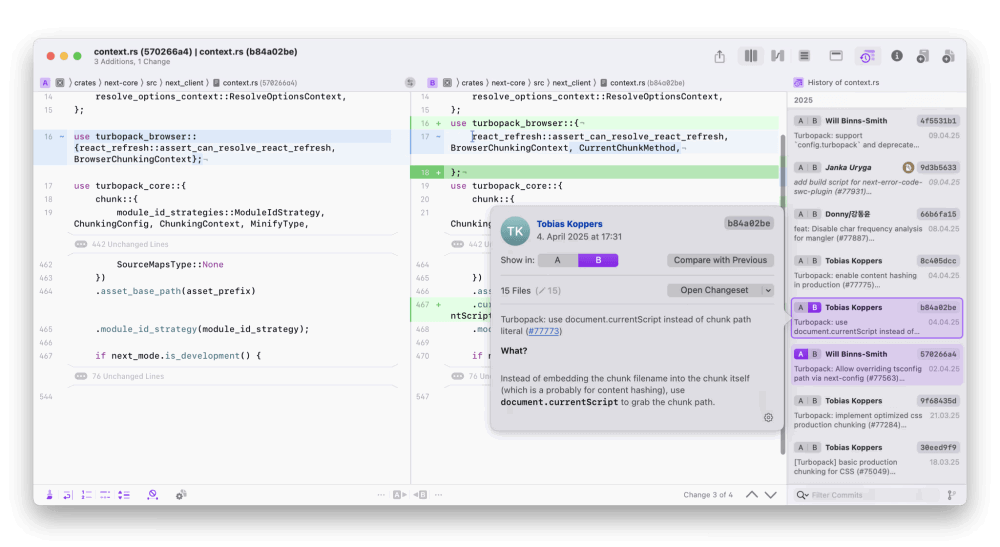Open the Open Changeset dropdown arrow
The width and height of the screenshot is (1000, 547).
pos(768,290)
